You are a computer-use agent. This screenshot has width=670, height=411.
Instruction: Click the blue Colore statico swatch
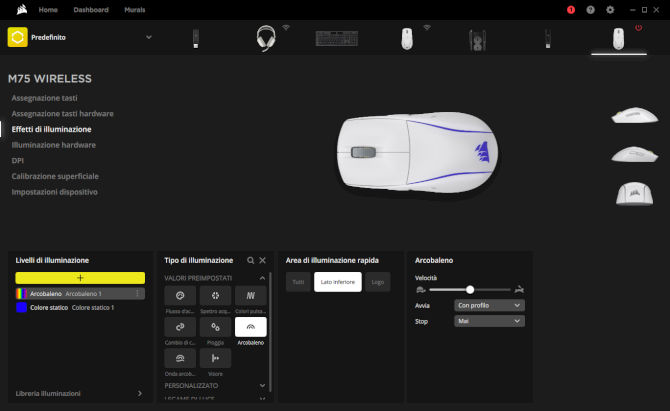[21, 307]
